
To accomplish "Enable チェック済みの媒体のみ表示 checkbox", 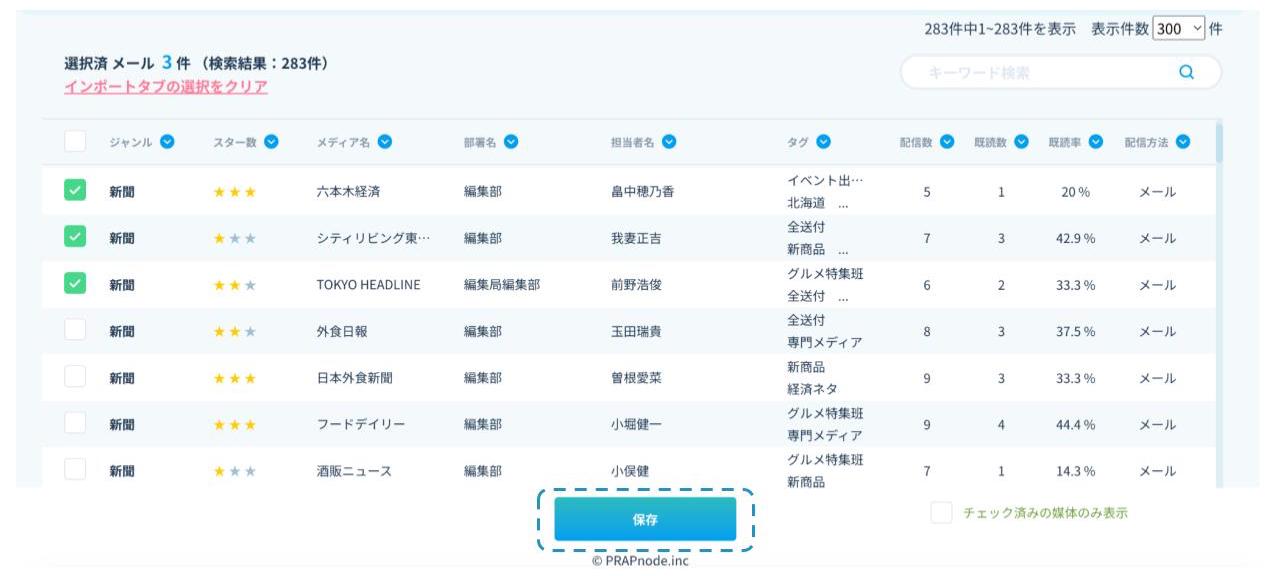I will [941, 512].
